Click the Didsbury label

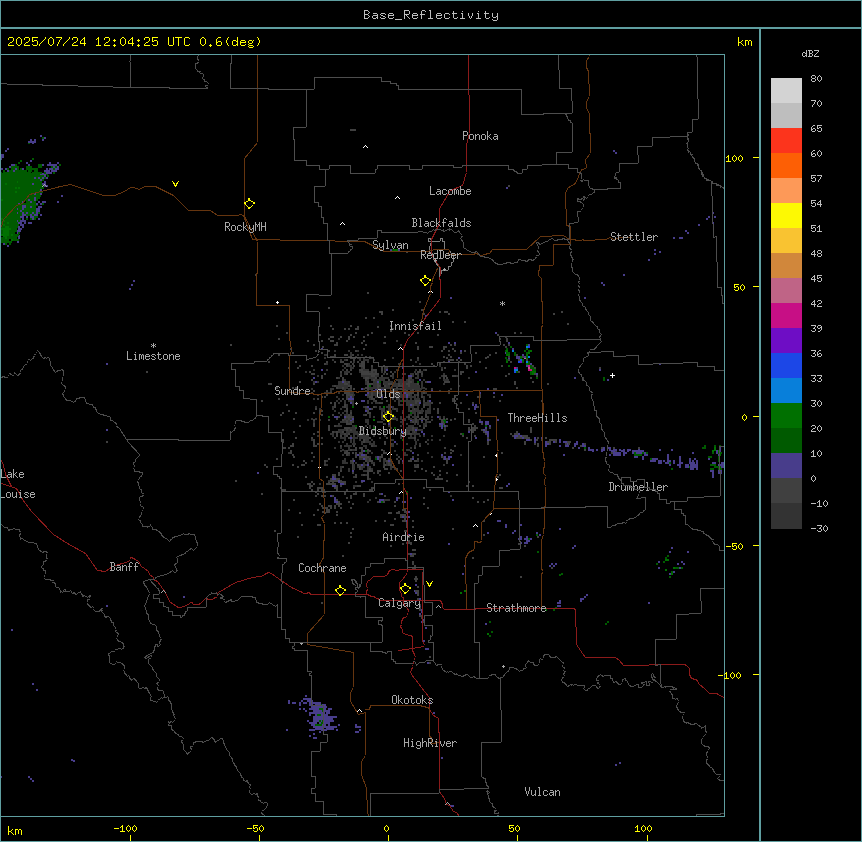coord(383,431)
